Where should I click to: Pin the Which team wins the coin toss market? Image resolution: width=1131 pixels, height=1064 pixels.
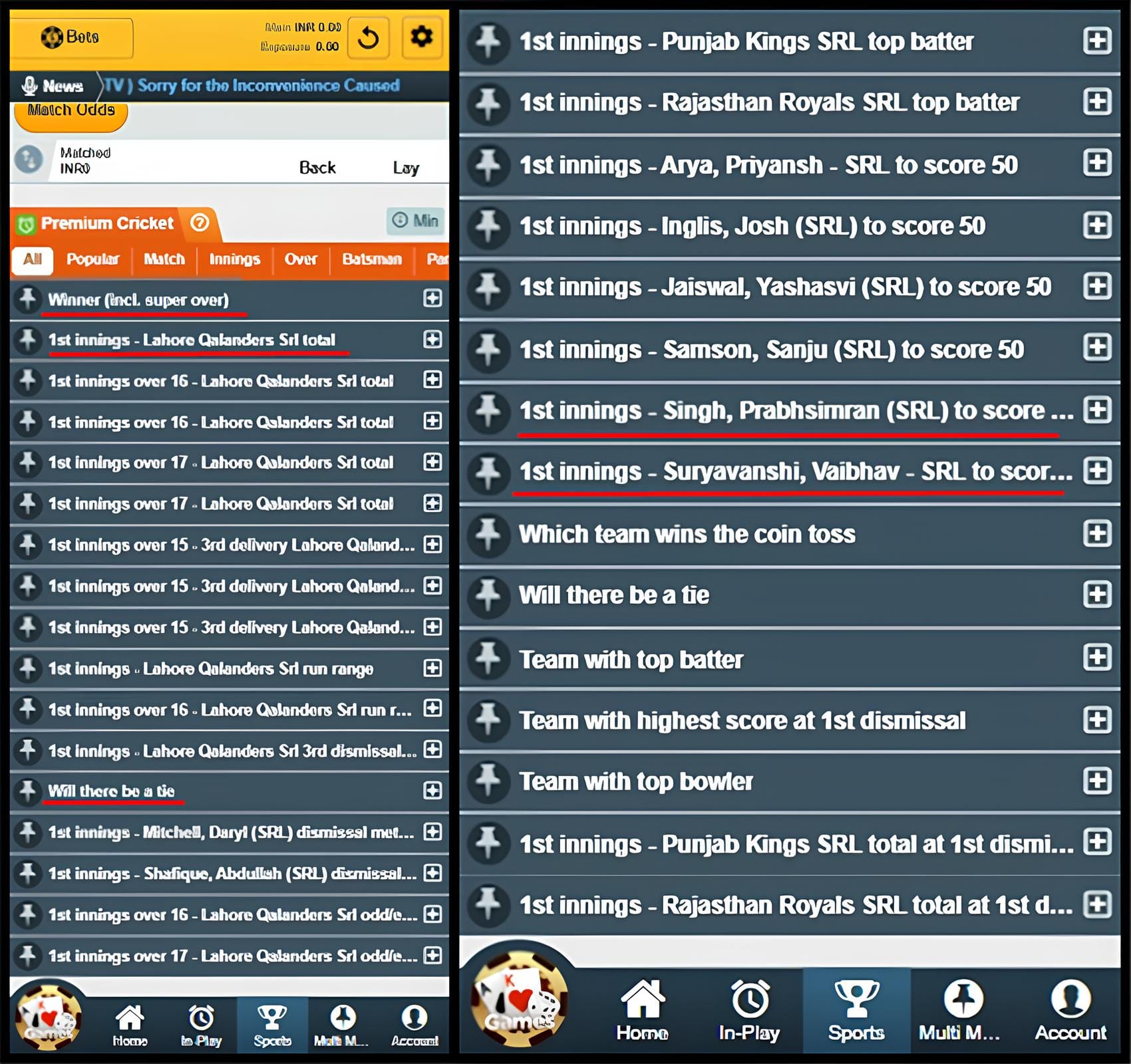point(488,534)
